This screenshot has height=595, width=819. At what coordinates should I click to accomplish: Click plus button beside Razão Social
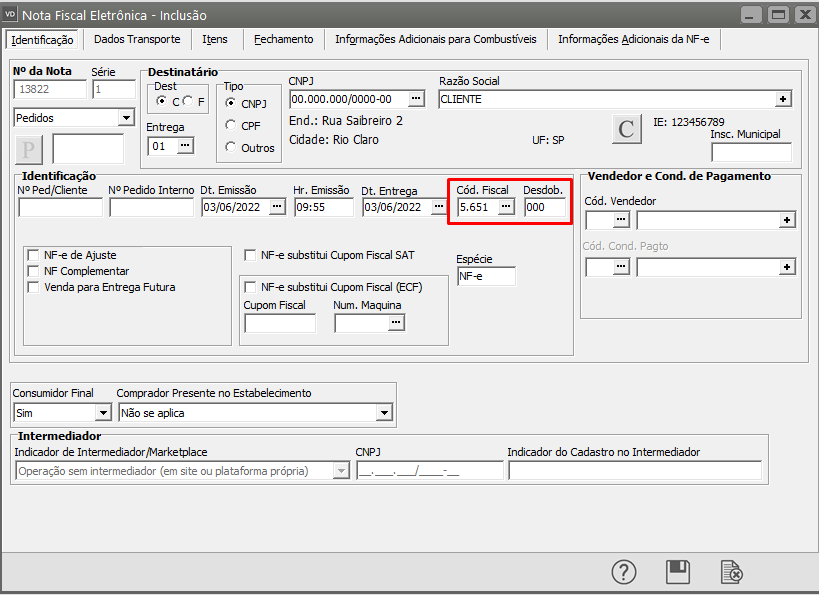783,99
